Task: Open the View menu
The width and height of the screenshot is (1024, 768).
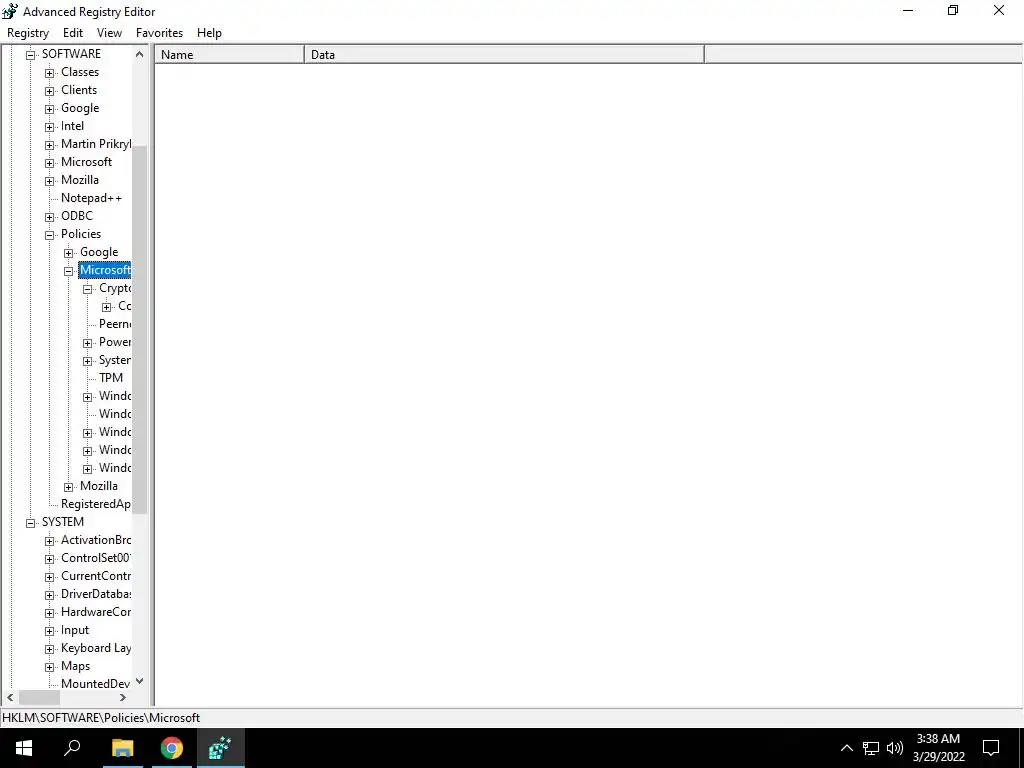Action: point(109,33)
